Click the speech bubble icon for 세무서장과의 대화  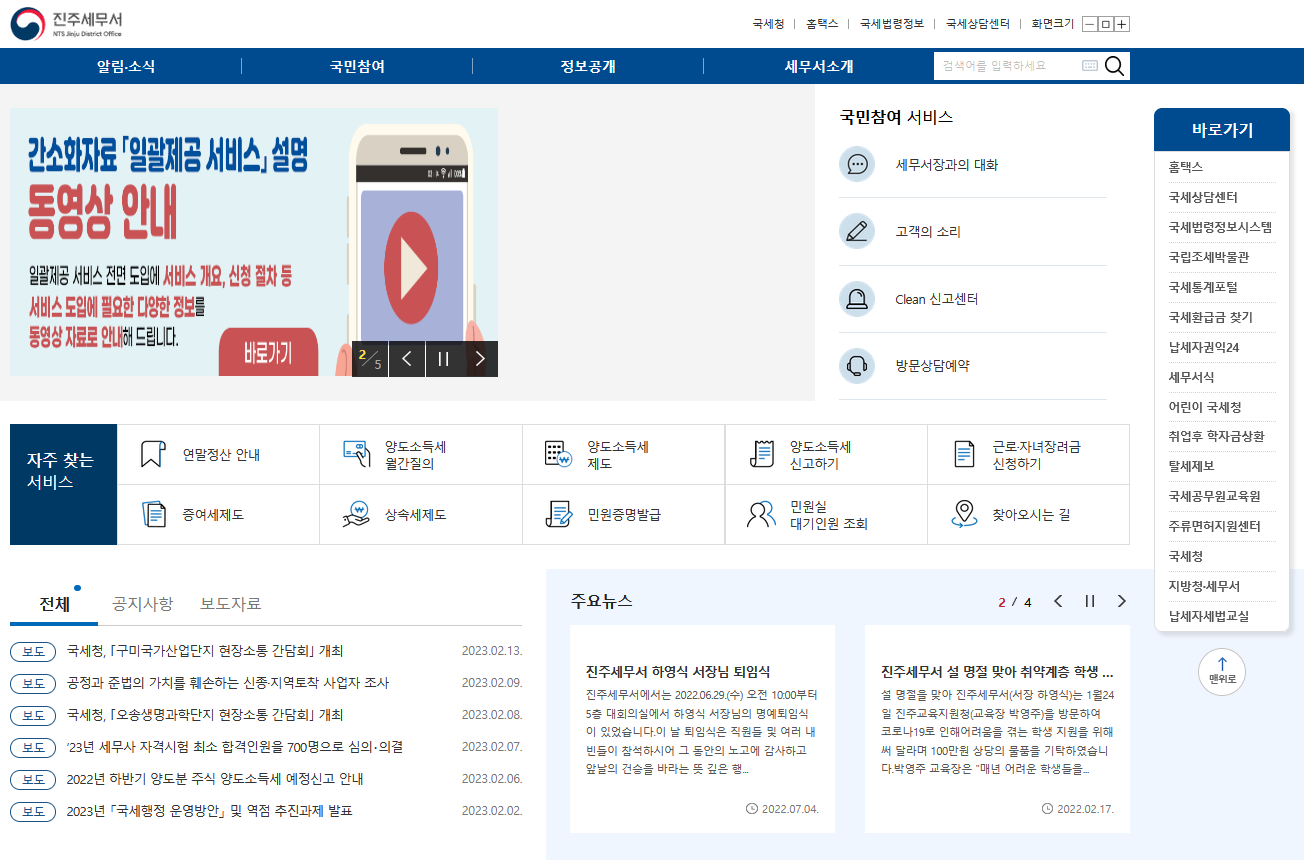[x=857, y=164]
